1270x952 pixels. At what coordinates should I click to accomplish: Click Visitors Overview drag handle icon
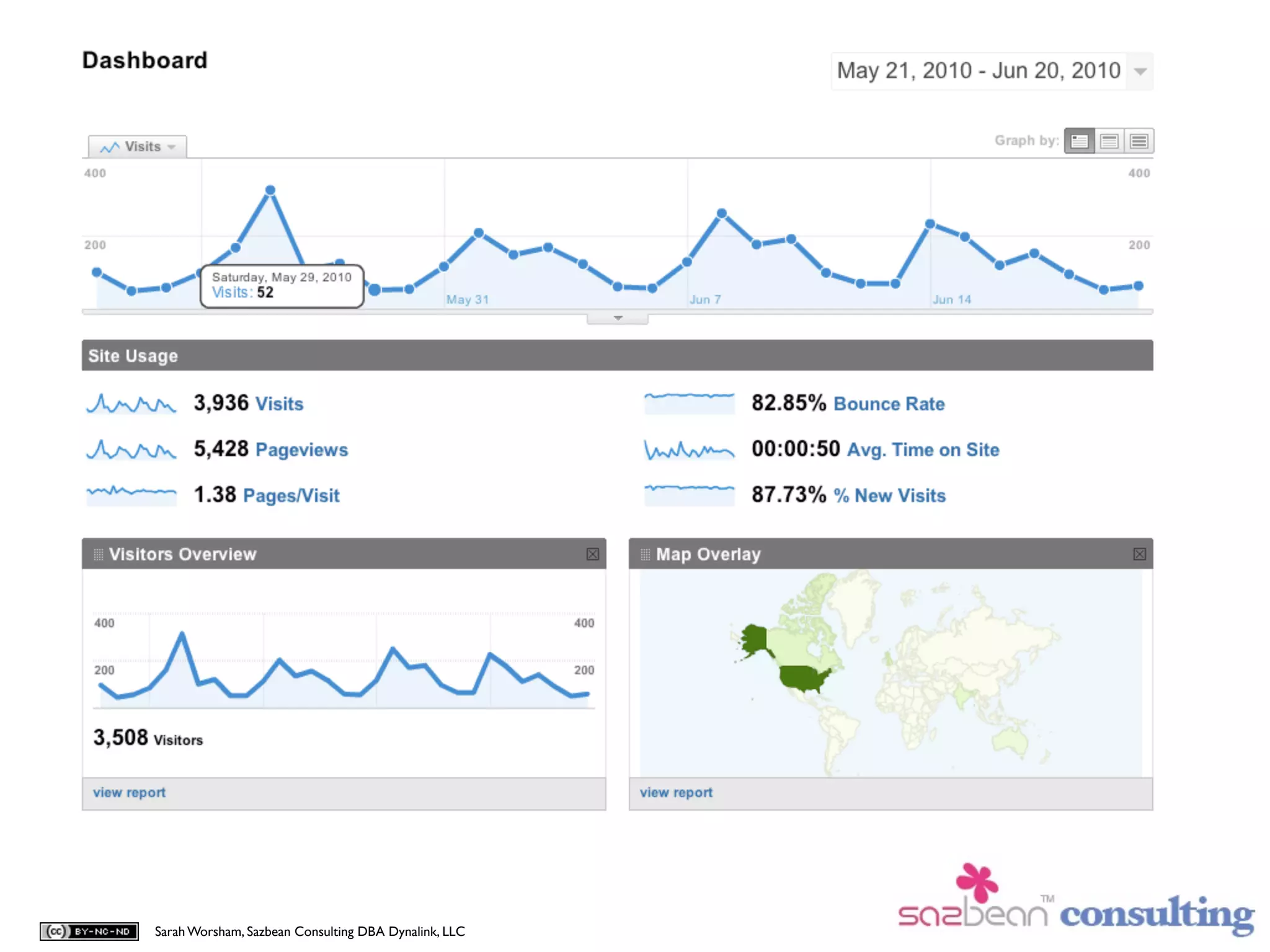coord(98,554)
